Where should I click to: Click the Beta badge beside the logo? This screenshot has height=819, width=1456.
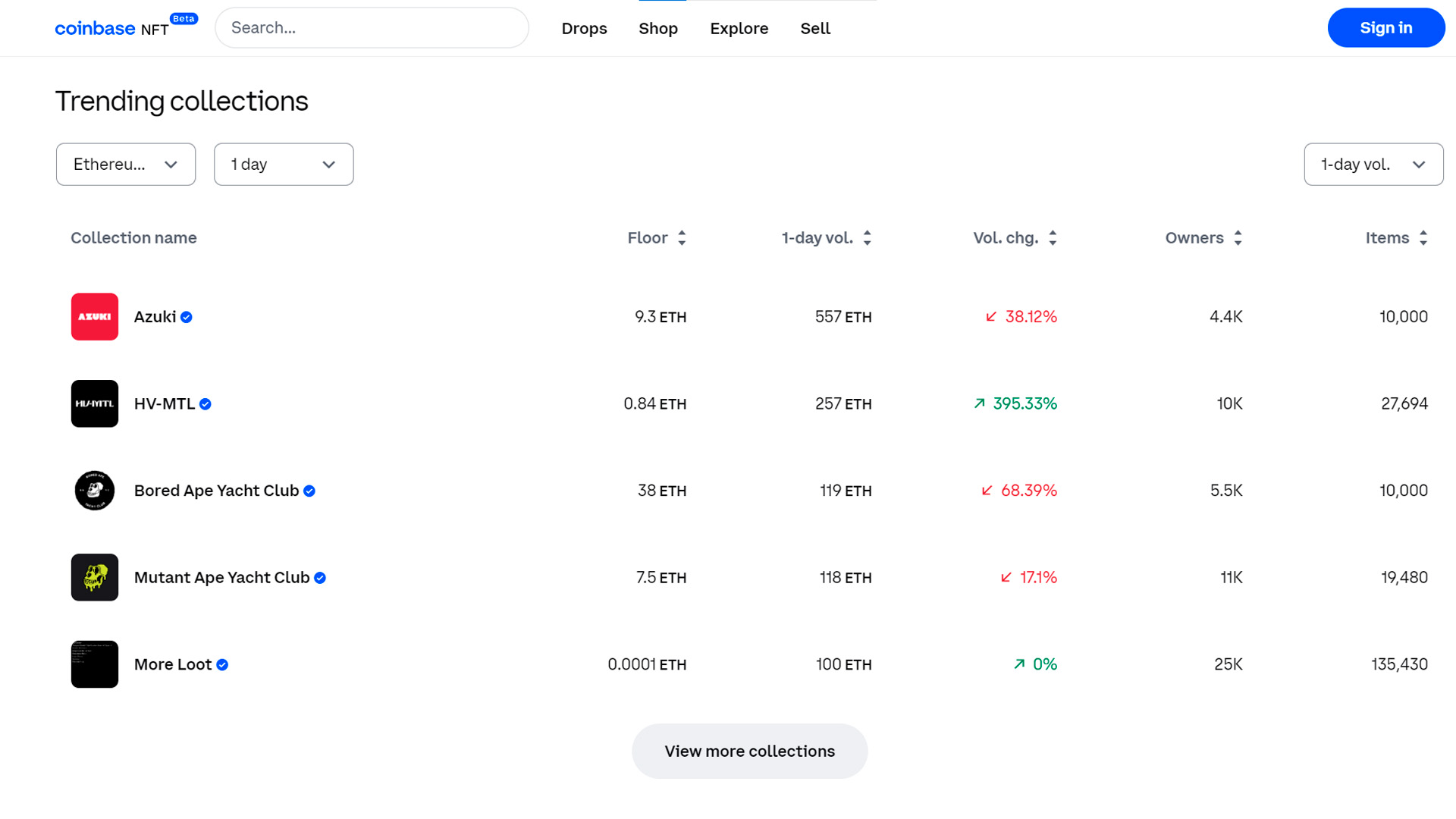[x=184, y=18]
